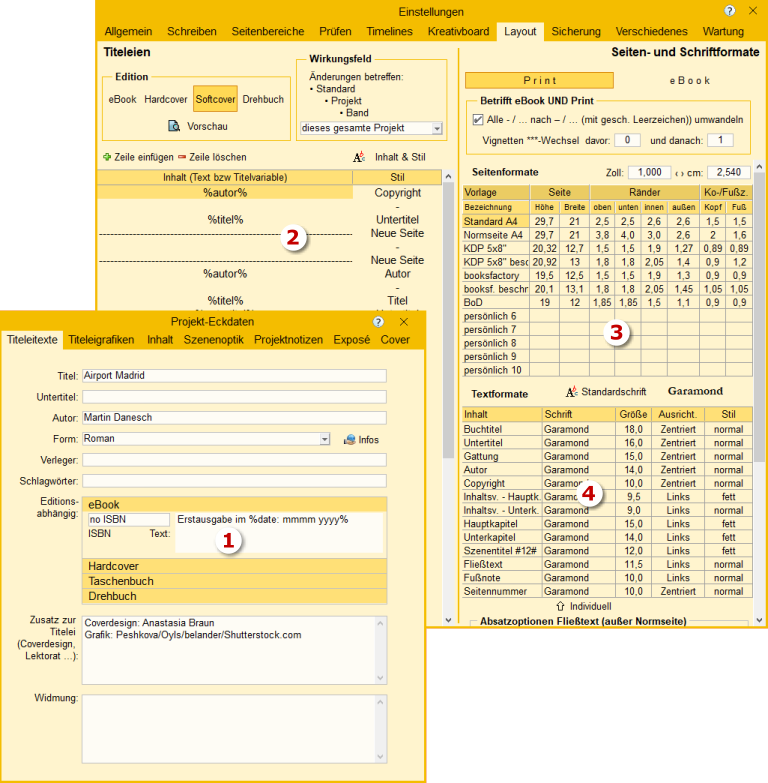Click the Untertitel input field
The height and width of the screenshot is (783, 768).
point(234,396)
